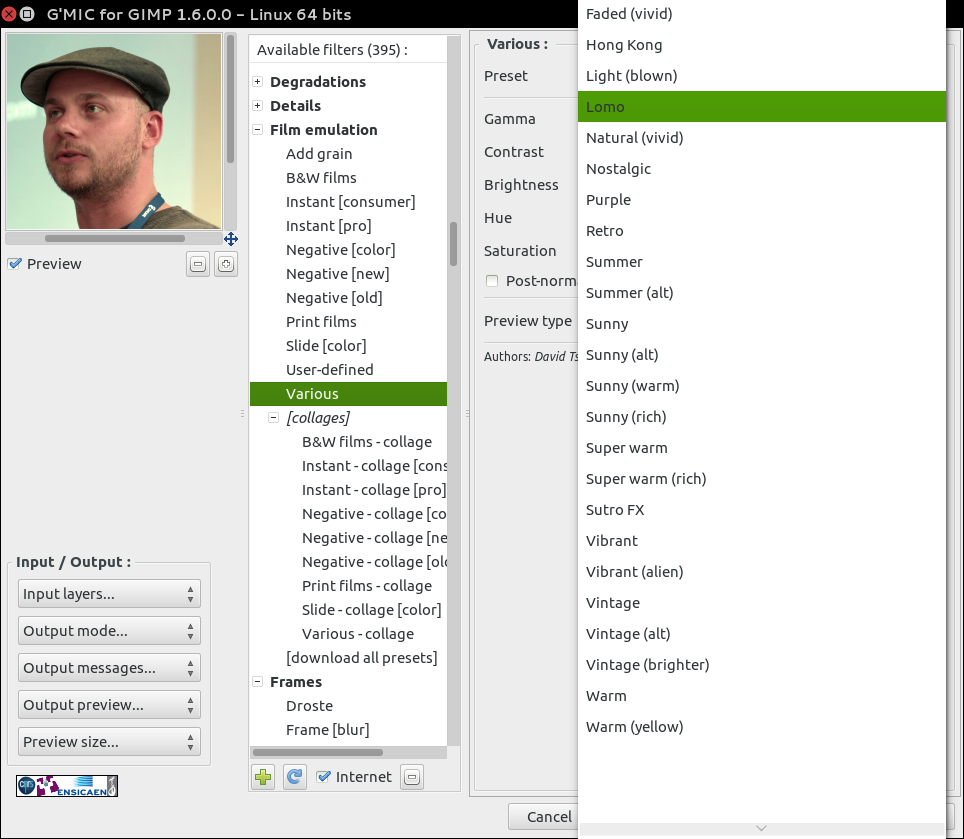Refresh the filter list
This screenshot has width=964, height=839.
click(294, 777)
